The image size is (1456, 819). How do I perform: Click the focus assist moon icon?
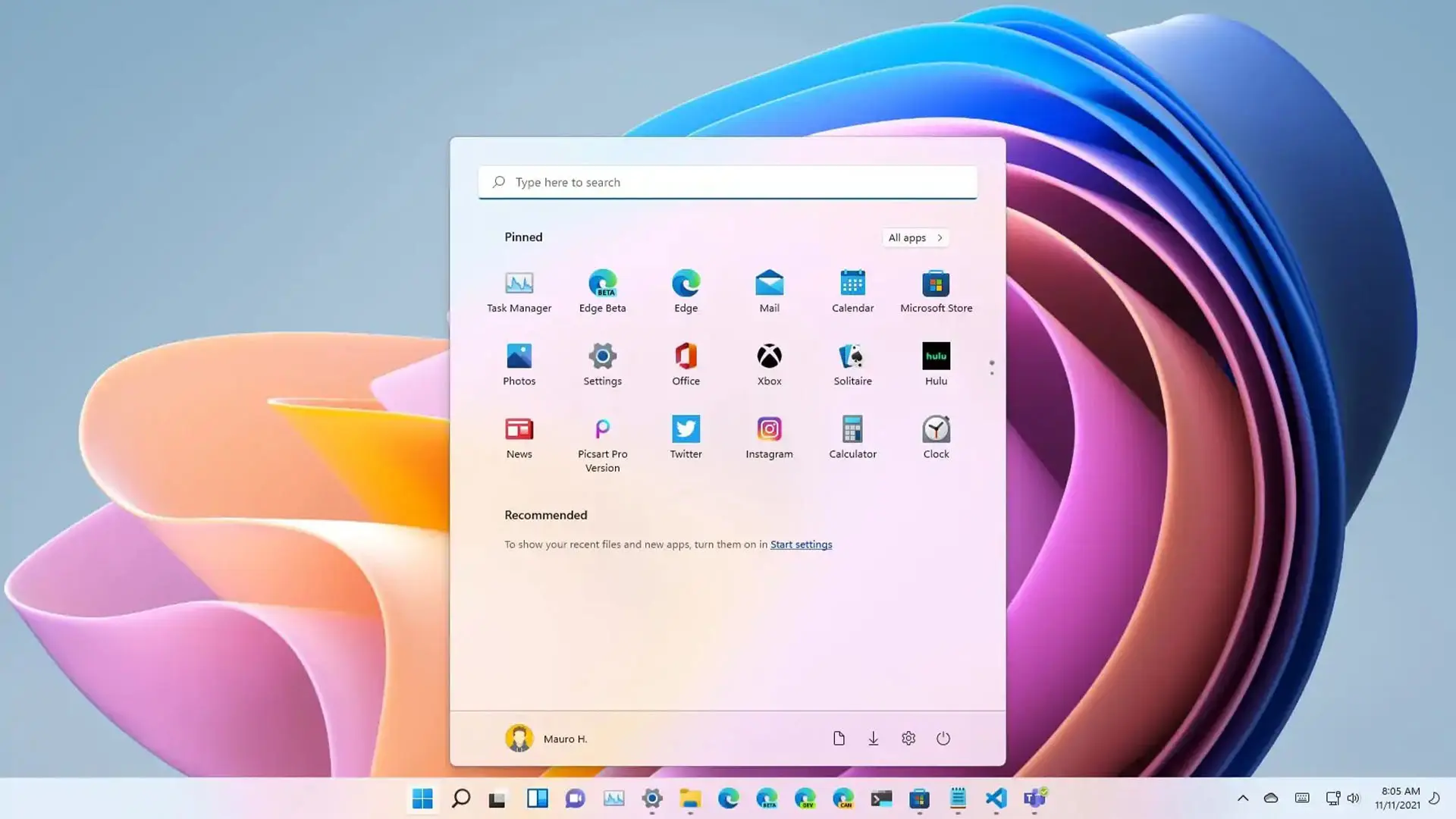1435,798
